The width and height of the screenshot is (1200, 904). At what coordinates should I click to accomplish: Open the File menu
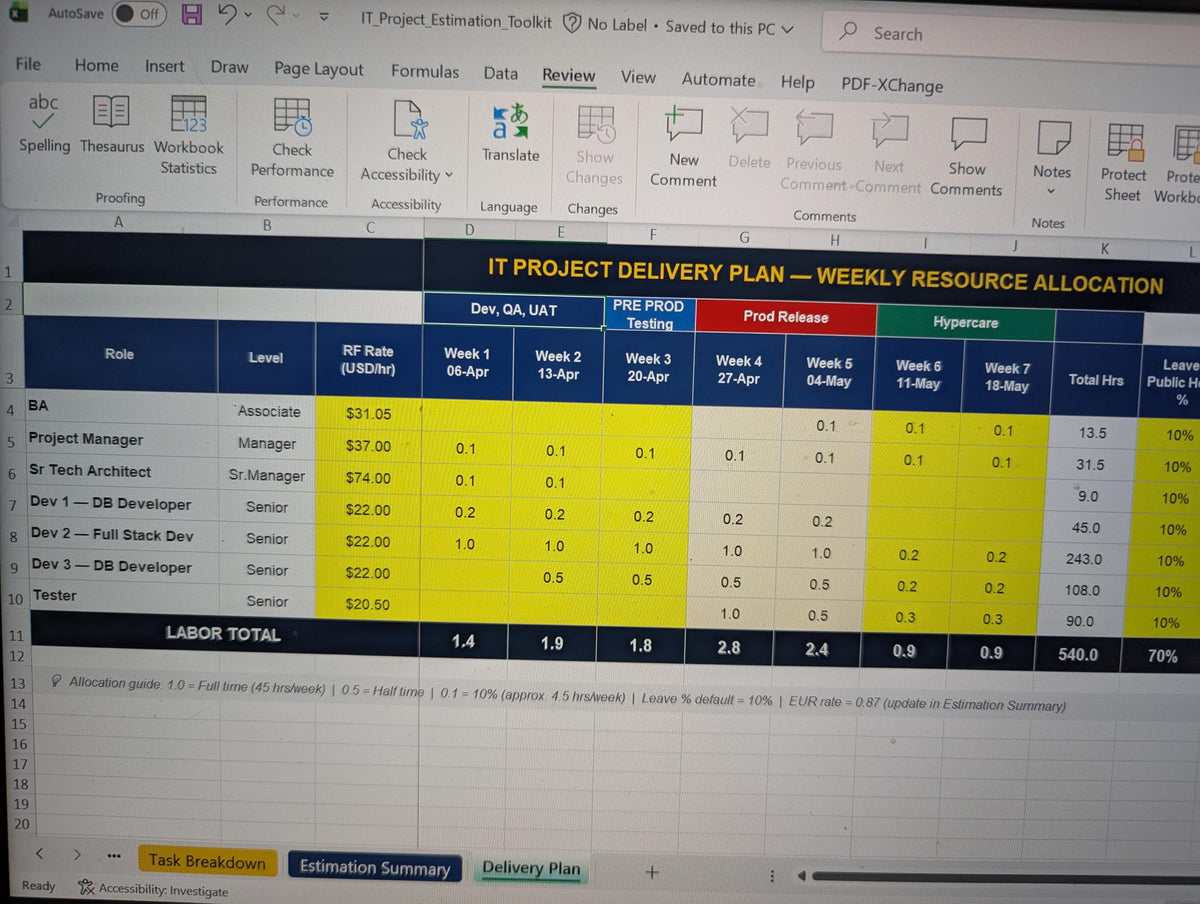click(28, 64)
